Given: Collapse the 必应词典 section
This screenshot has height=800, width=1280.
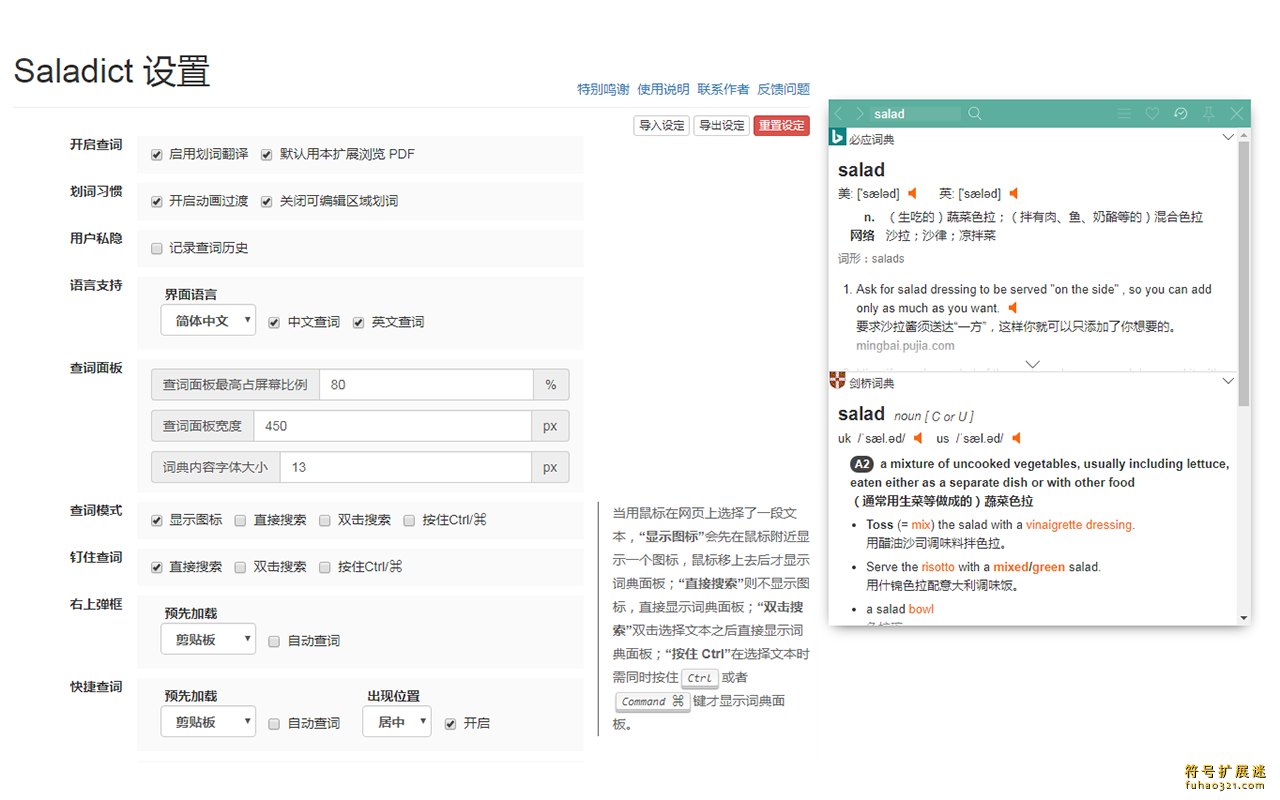Looking at the screenshot, I should click(1228, 138).
